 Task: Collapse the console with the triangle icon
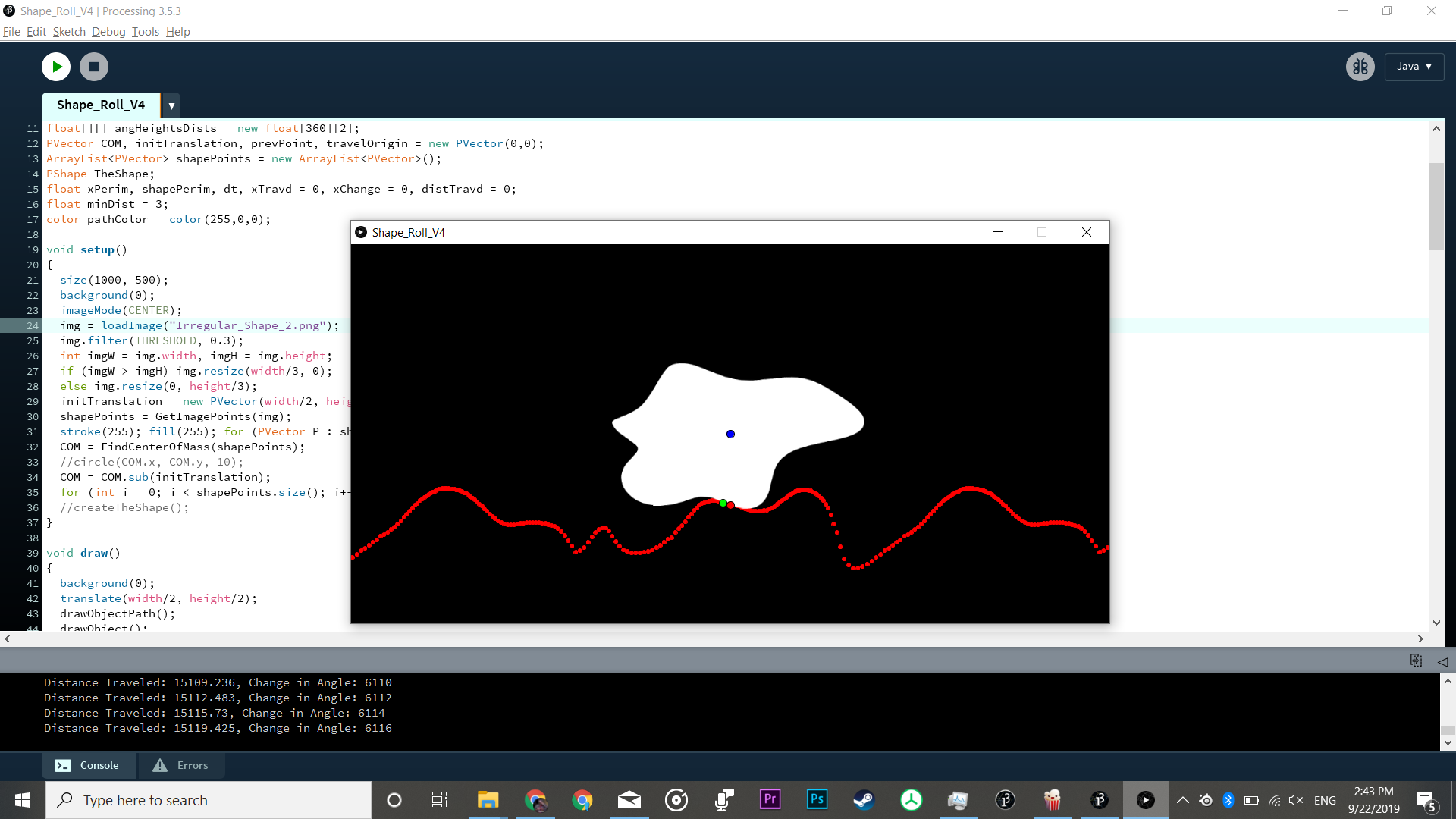pyautogui.click(x=1442, y=661)
